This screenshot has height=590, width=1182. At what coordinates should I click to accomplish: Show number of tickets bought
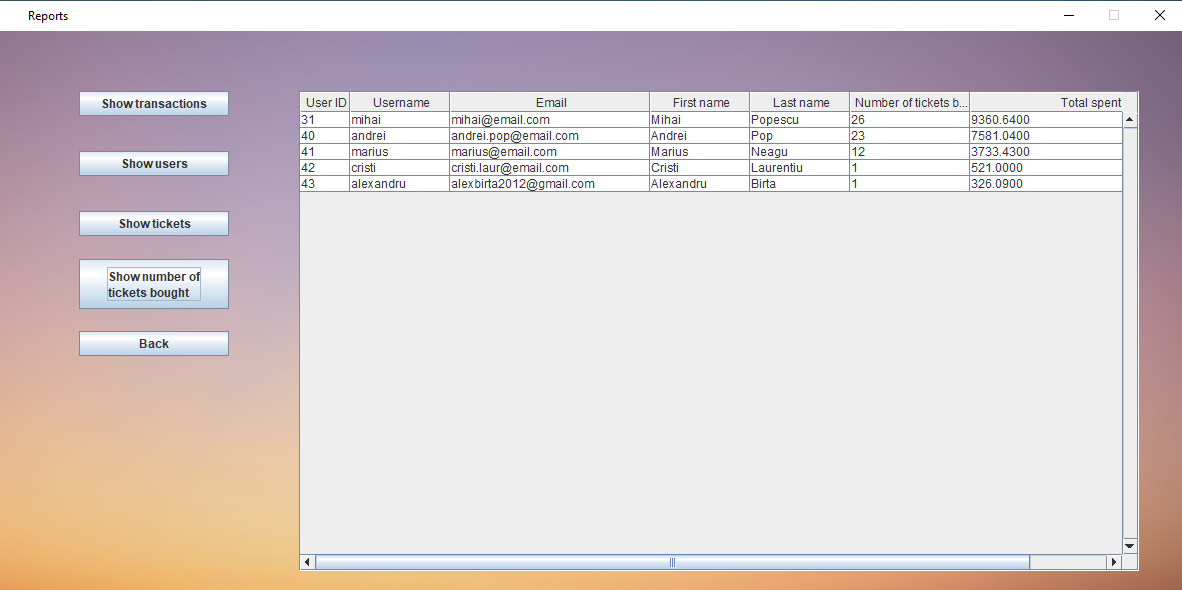[x=154, y=284]
